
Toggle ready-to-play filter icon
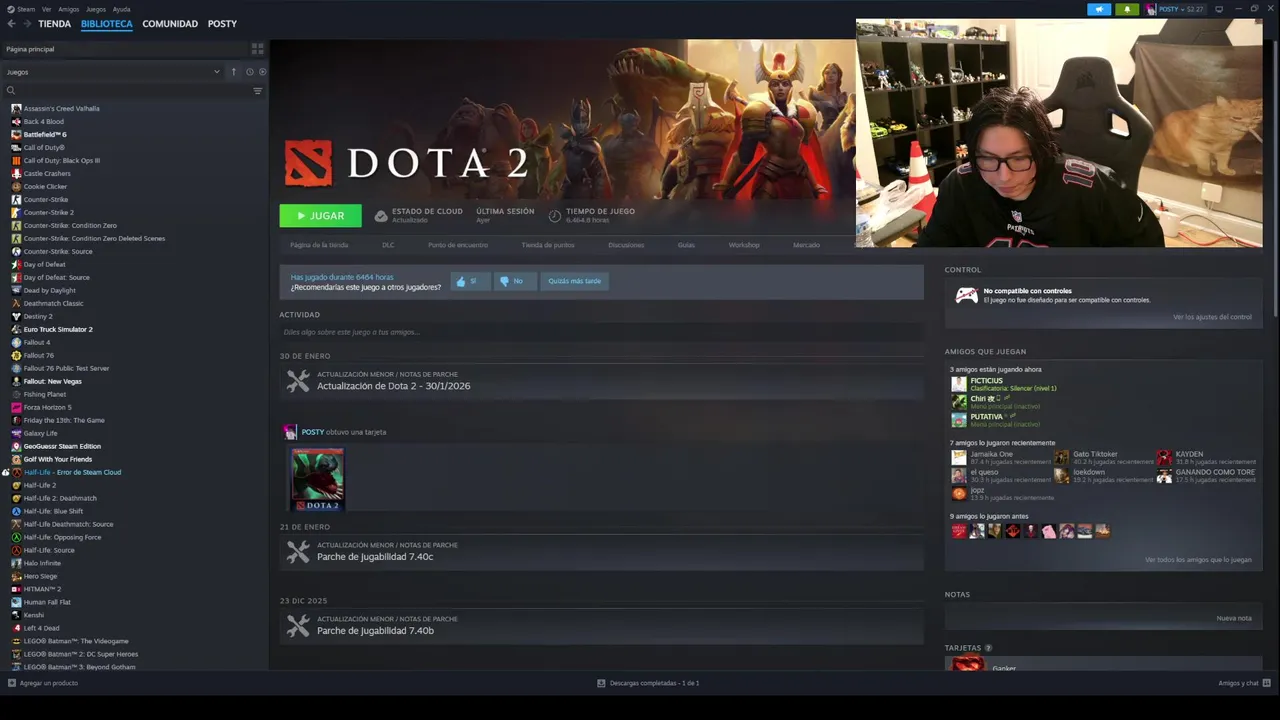[263, 72]
